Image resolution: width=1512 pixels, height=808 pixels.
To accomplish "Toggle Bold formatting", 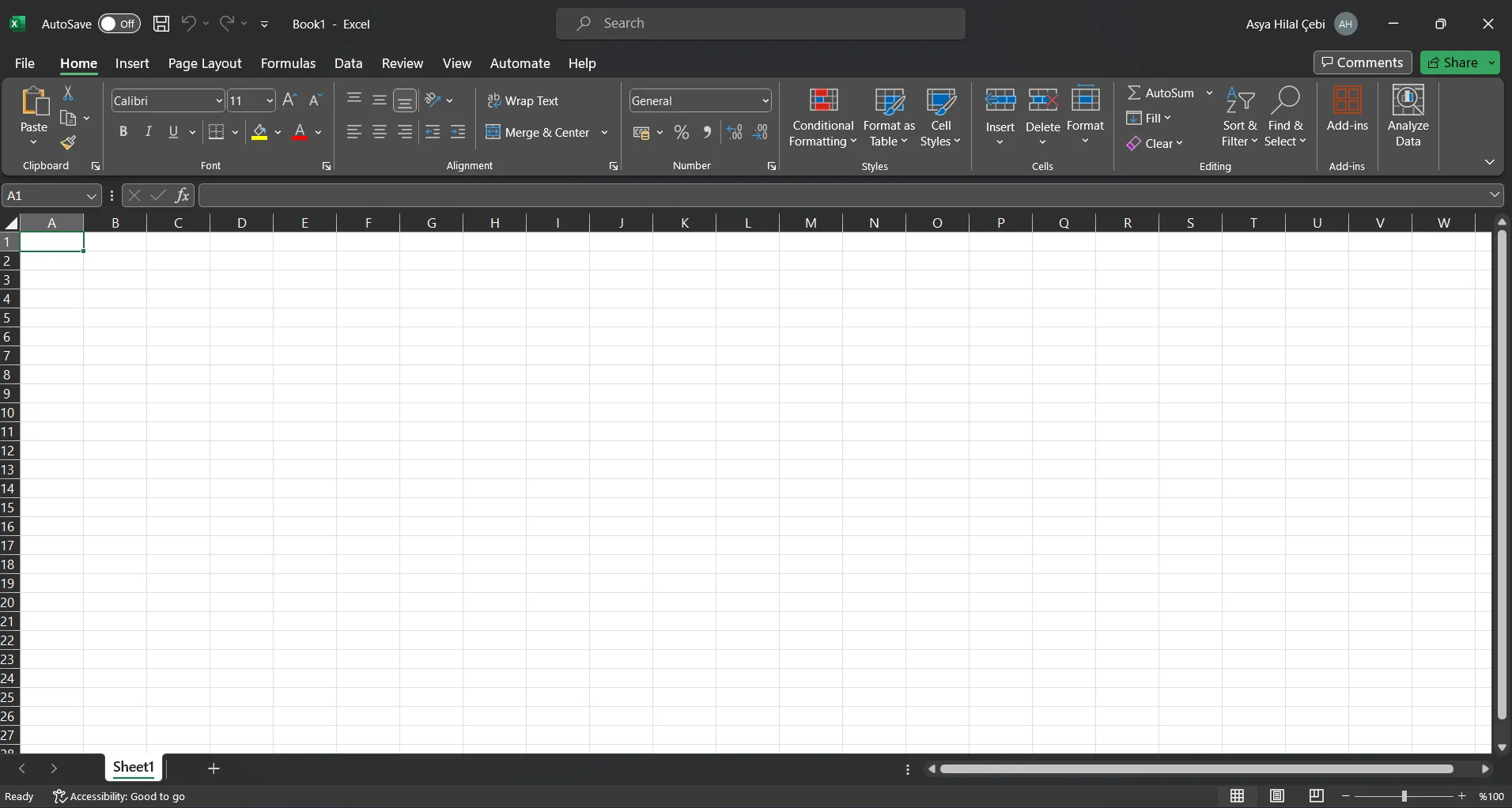I will pyautogui.click(x=123, y=132).
